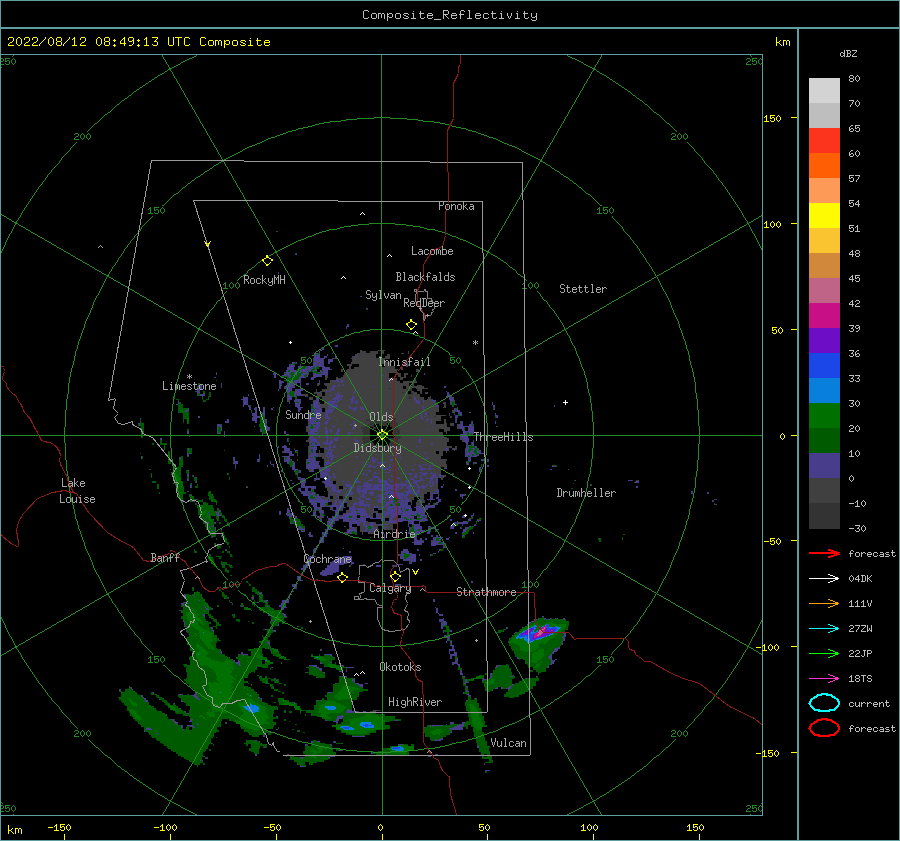The width and height of the screenshot is (900, 841).
Task: Click the RockyMH label
Action: (x=264, y=280)
